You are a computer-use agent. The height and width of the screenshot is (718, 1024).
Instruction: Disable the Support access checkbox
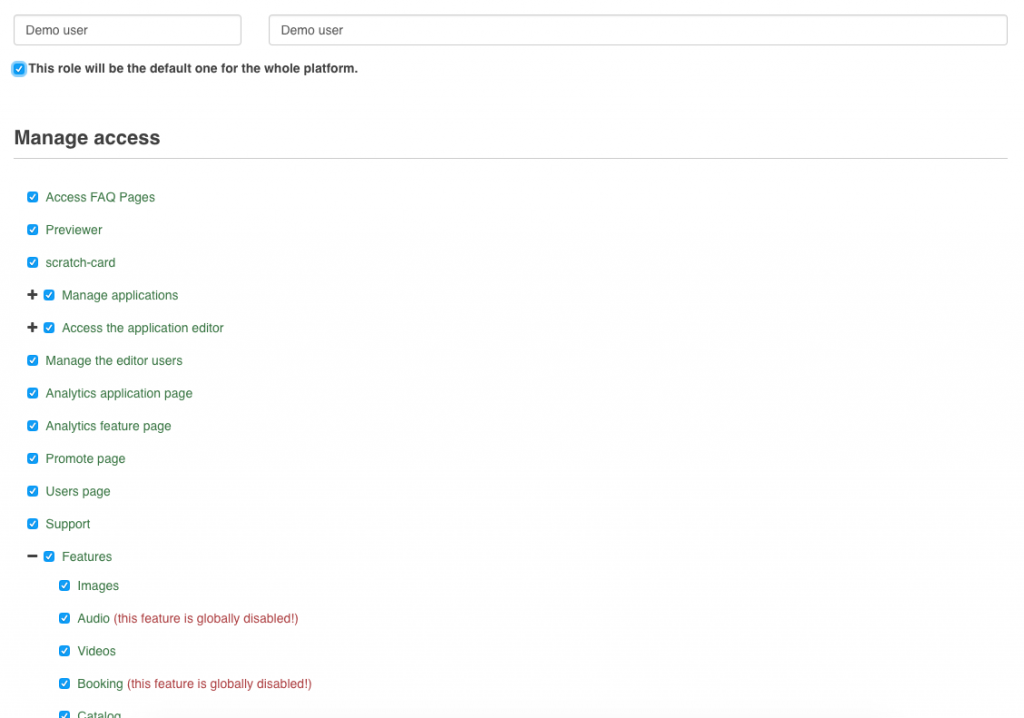33,524
